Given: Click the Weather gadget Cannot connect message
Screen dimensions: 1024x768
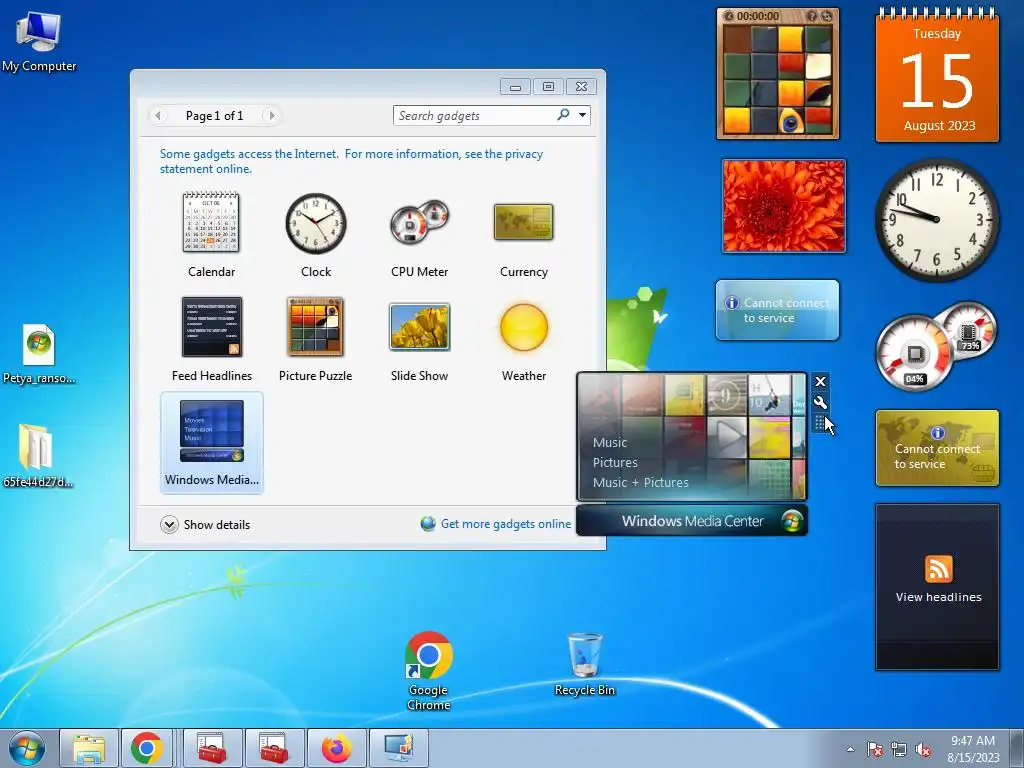Looking at the screenshot, I should point(777,310).
